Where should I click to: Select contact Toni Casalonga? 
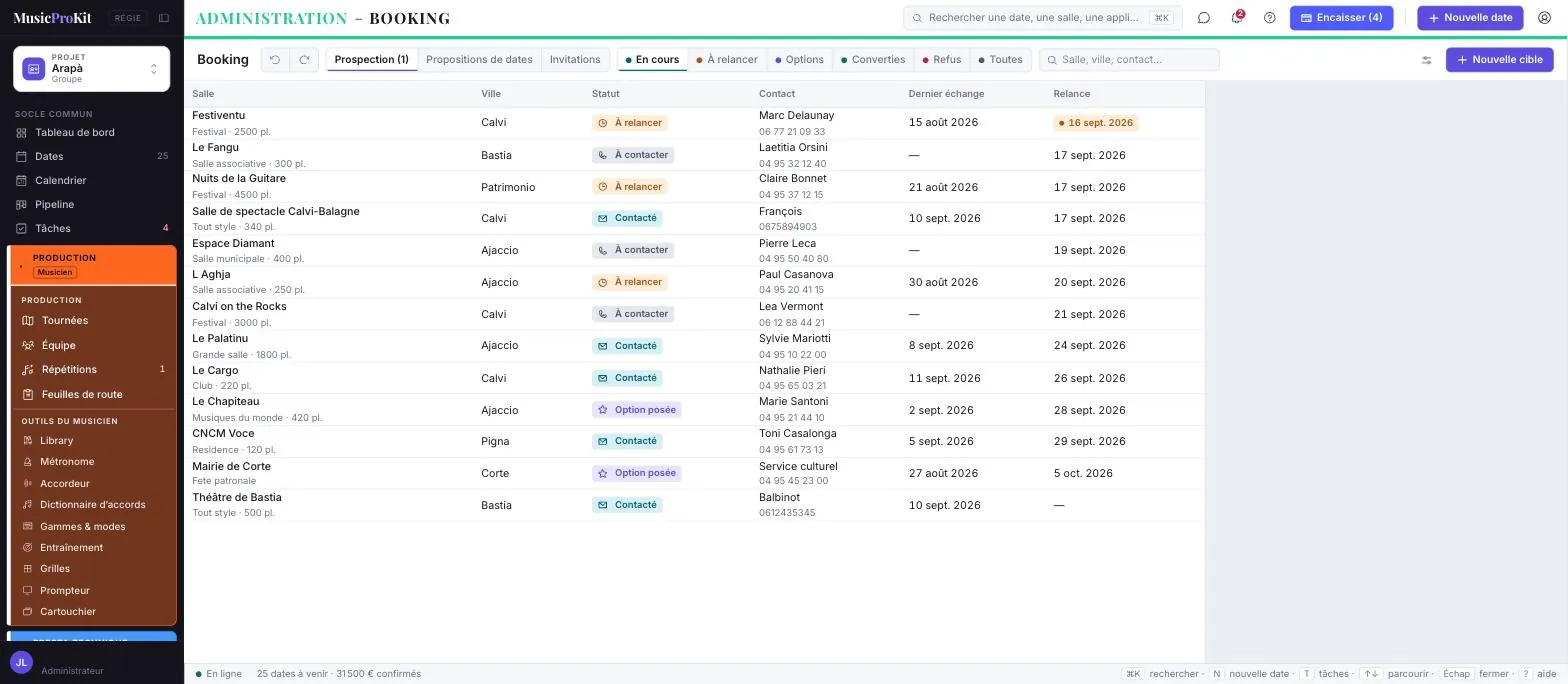[797, 434]
